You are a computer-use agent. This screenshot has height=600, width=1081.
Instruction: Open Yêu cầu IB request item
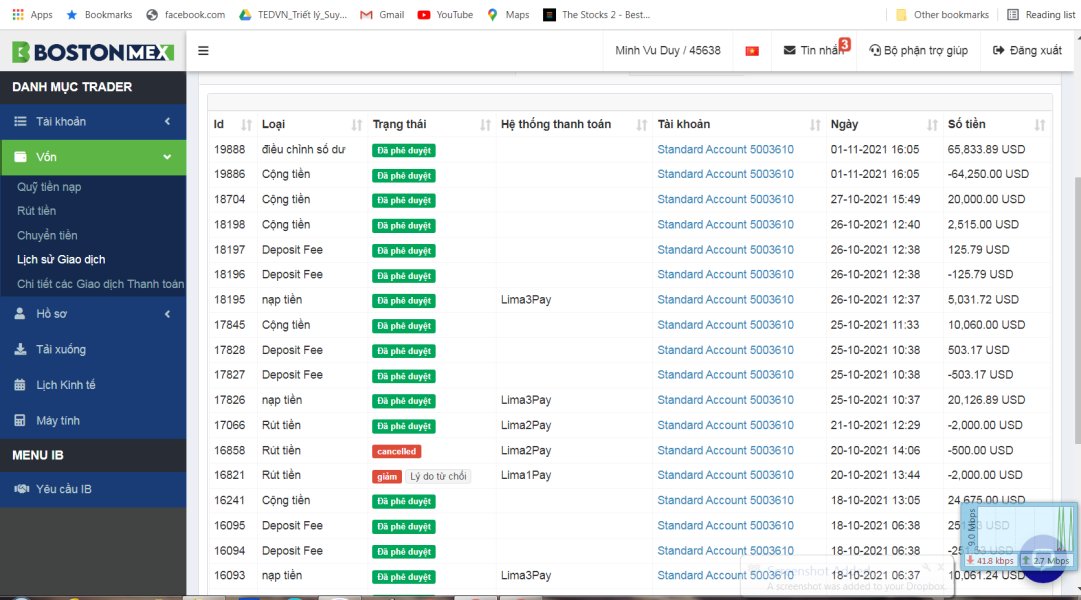pos(64,489)
